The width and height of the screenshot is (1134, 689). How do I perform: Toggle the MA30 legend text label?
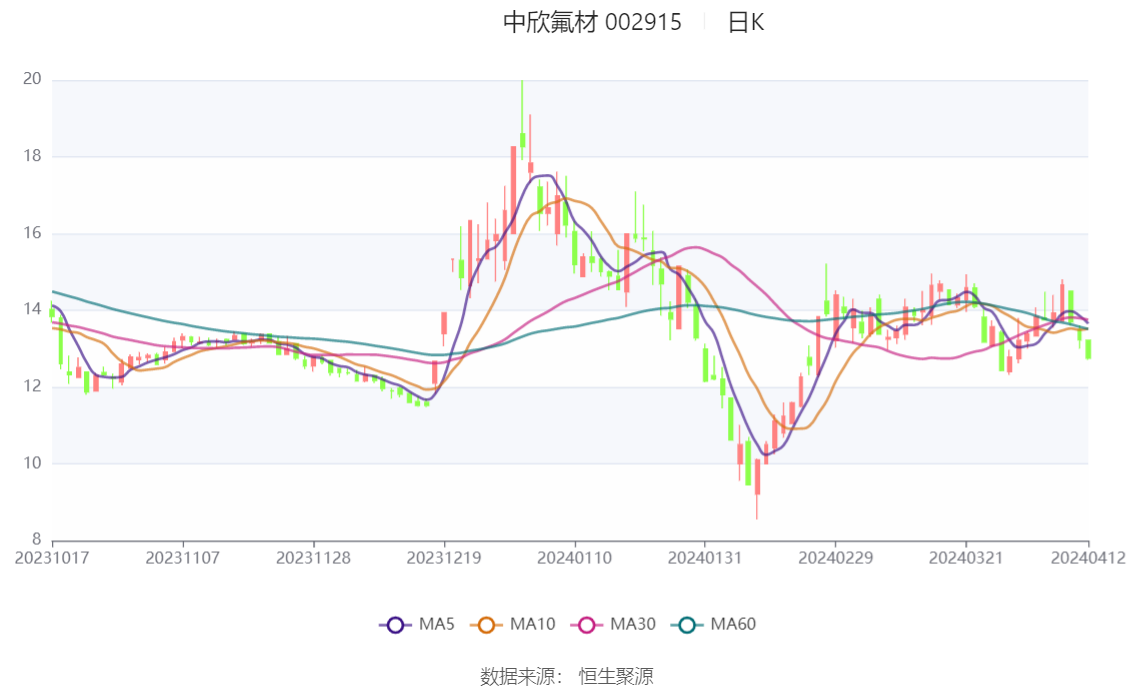633,625
